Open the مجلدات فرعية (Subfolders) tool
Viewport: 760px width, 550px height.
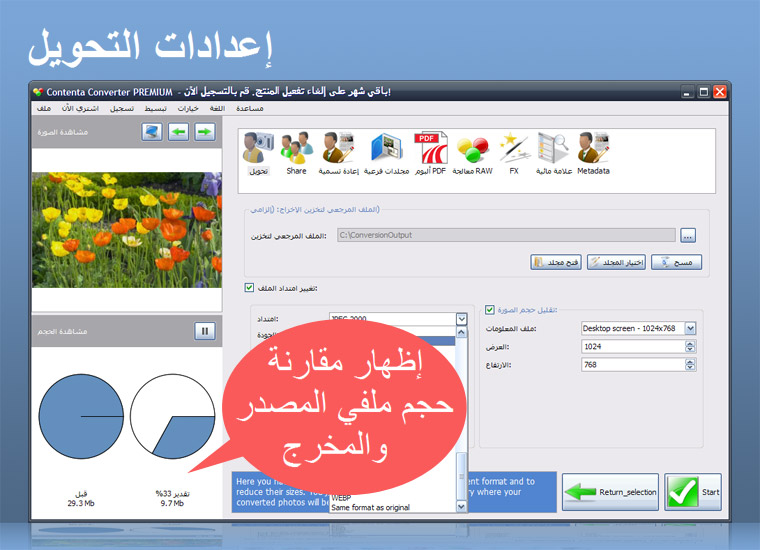click(x=386, y=153)
